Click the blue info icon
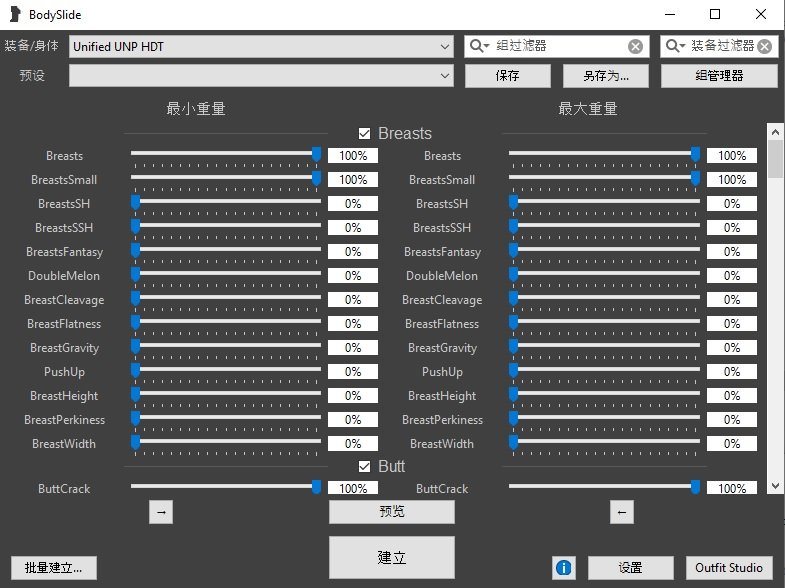785x588 pixels. (564, 567)
